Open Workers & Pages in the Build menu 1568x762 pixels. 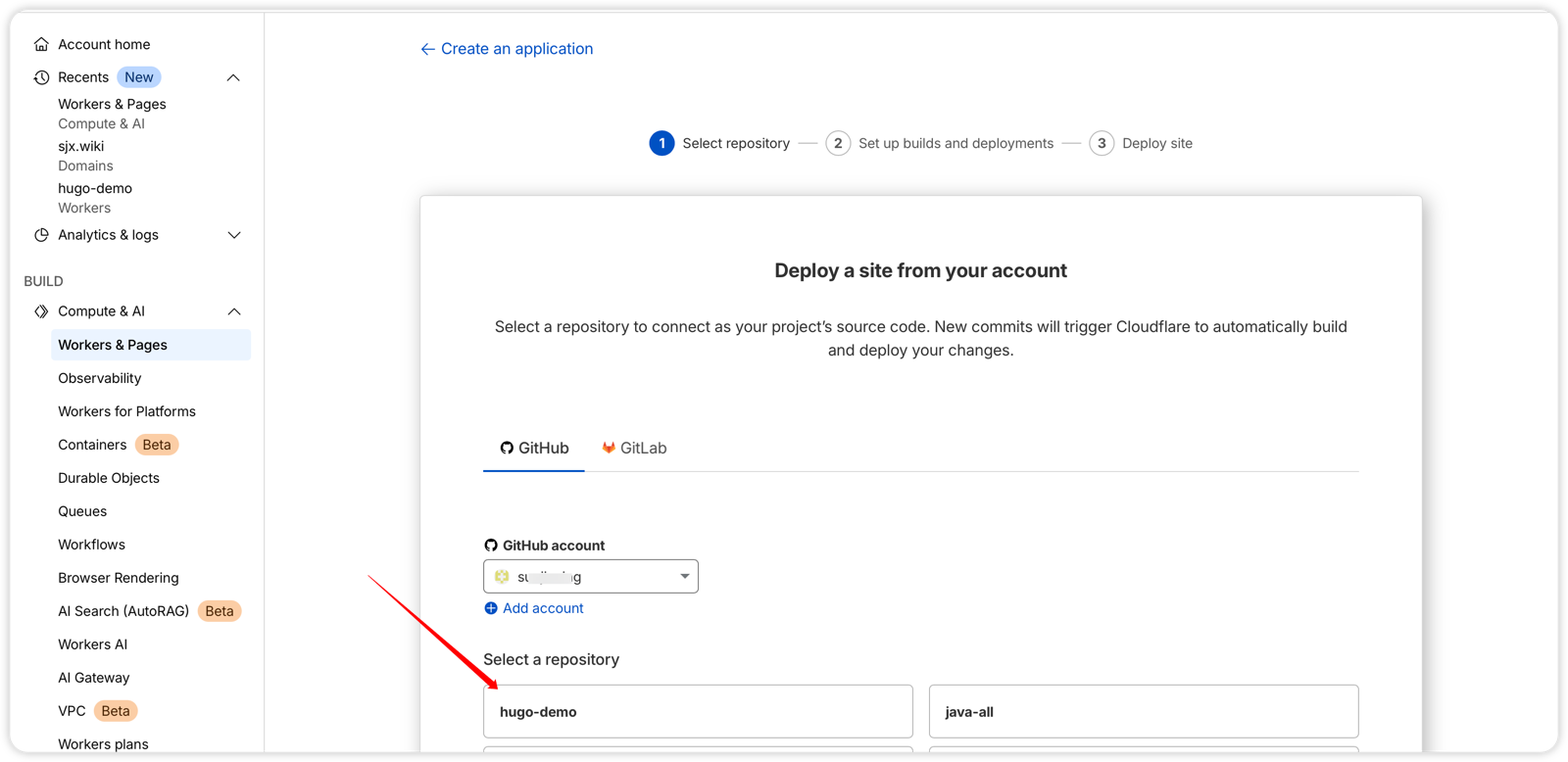pos(113,345)
